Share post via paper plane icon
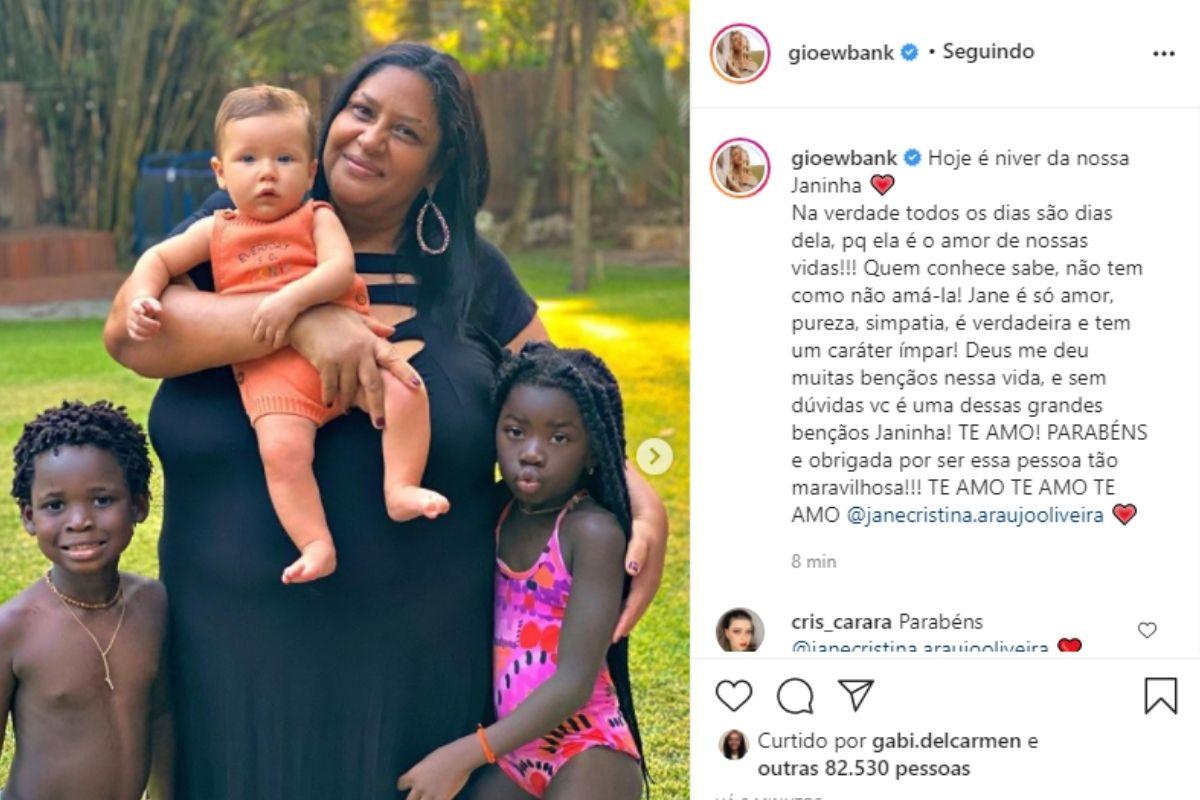Screen dimensions: 1200x800 coord(856,695)
